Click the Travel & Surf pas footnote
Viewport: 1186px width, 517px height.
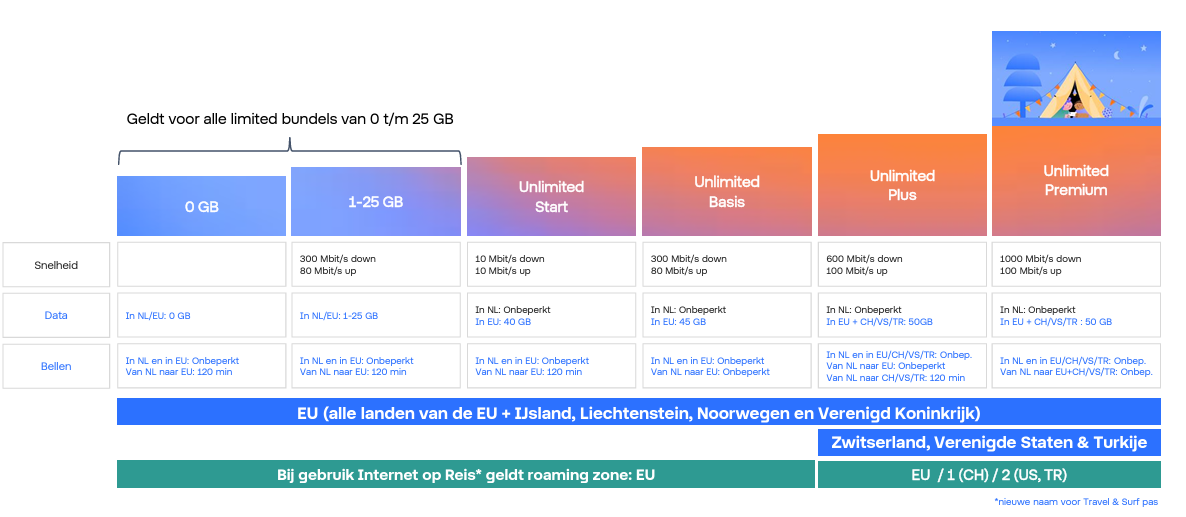(x=1076, y=501)
